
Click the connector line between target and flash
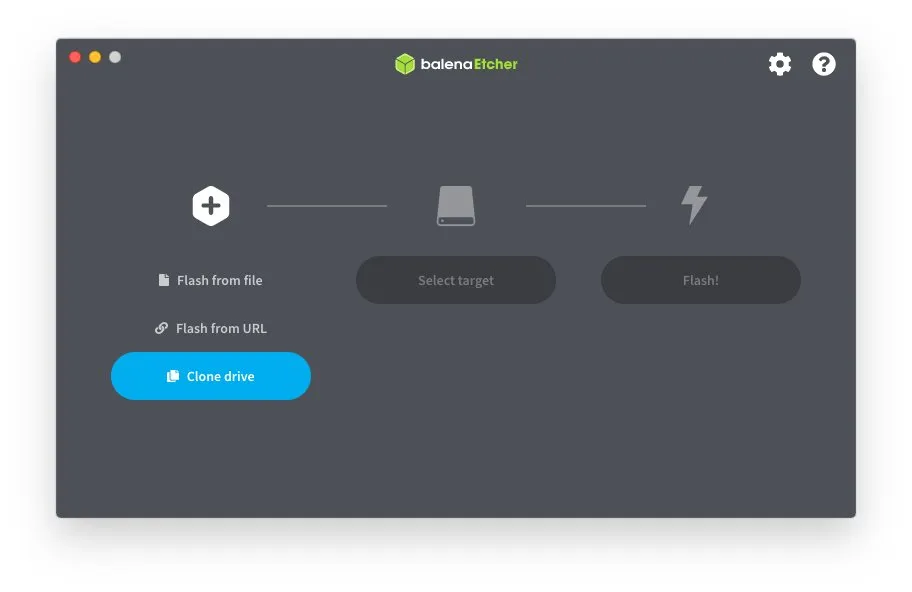586,206
